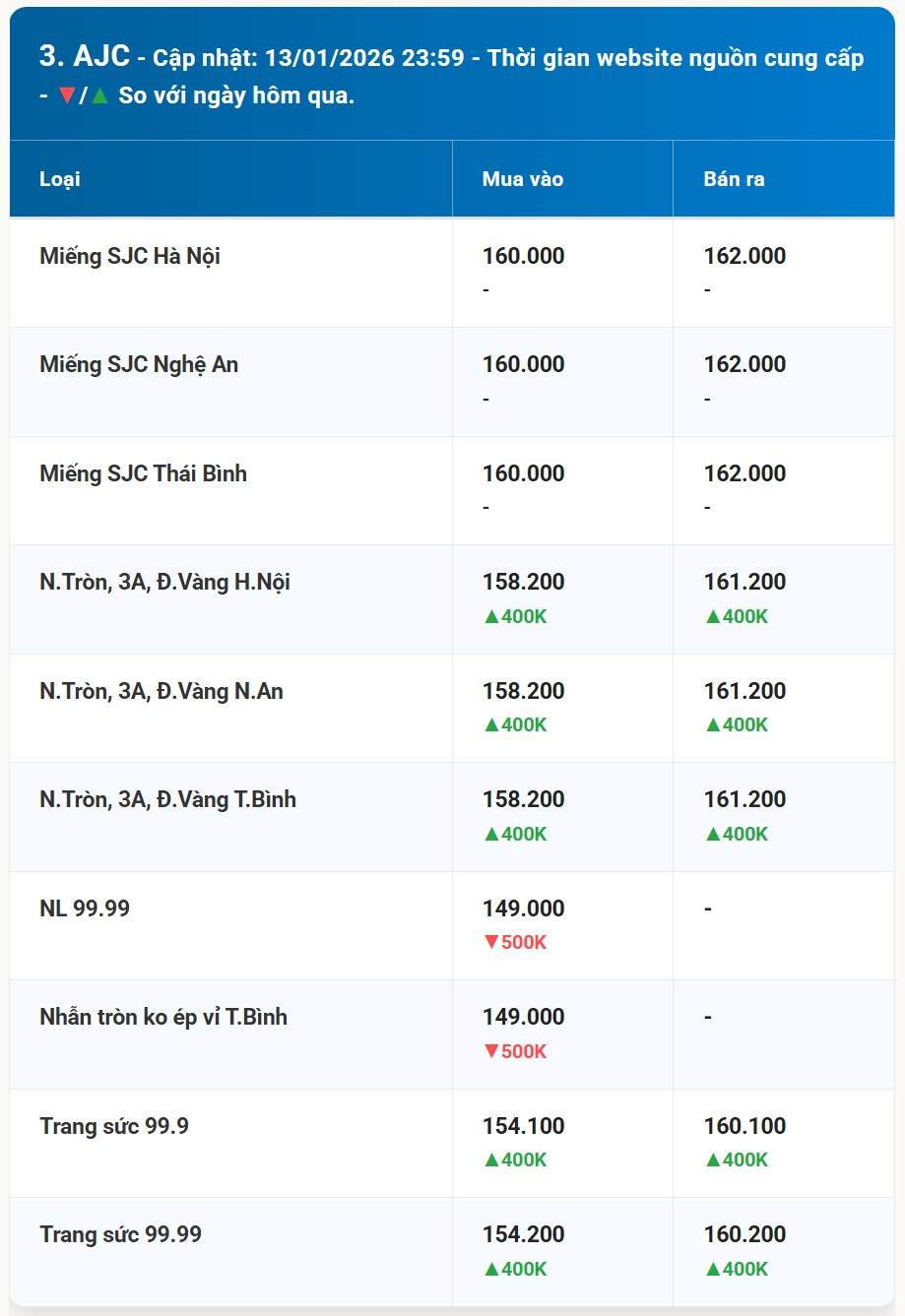Click ▲400K buy change for Trang sức 99.9
Viewport: 905px width, 1316px height.
click(515, 1159)
